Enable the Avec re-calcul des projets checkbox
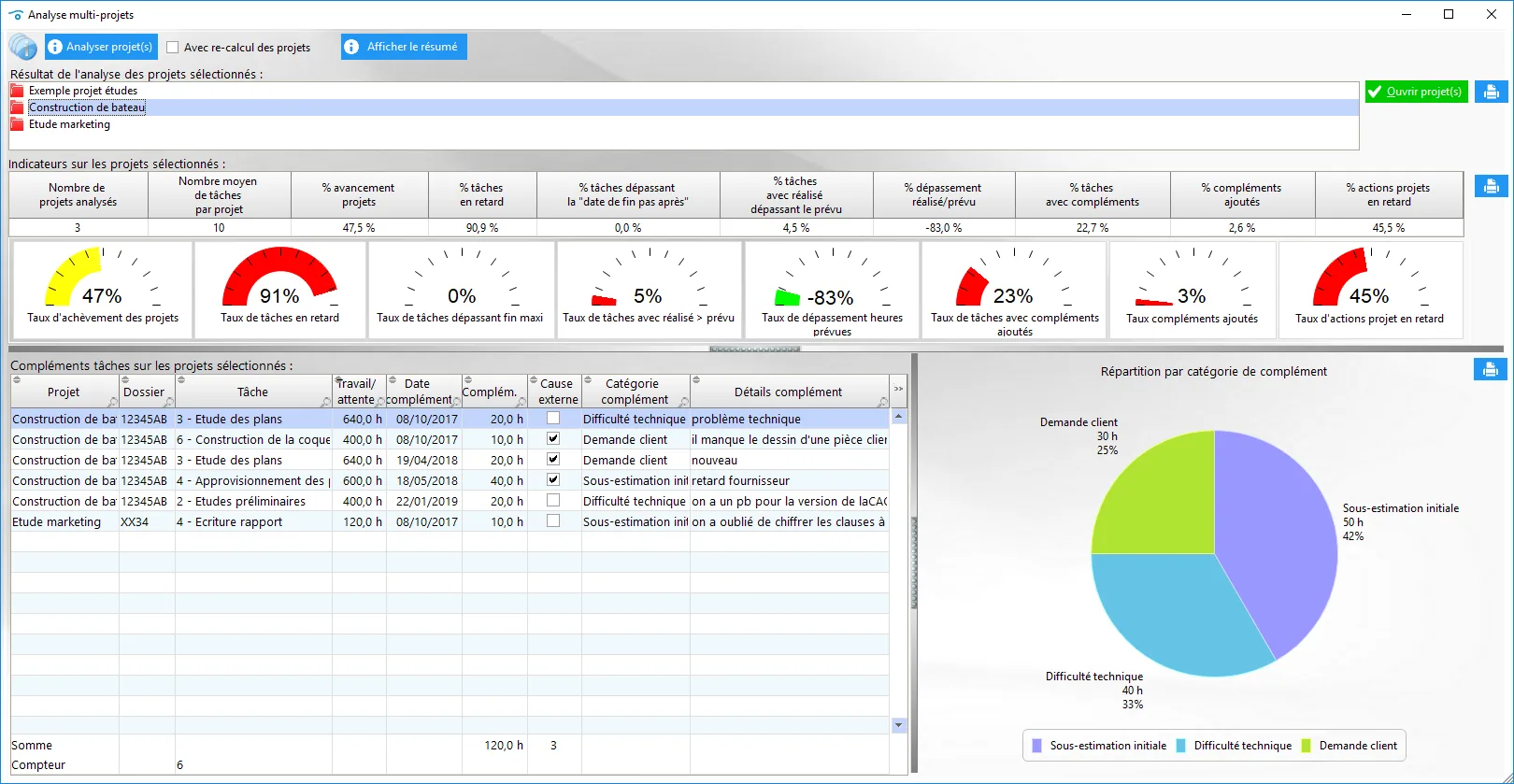Image resolution: width=1514 pixels, height=784 pixels. pyautogui.click(x=173, y=48)
